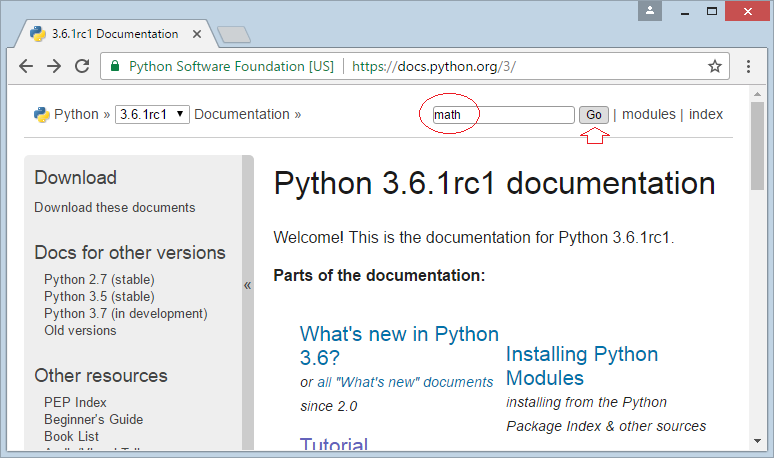Open What's new in Python 3.6?
774x458 pixels.
[399, 346]
